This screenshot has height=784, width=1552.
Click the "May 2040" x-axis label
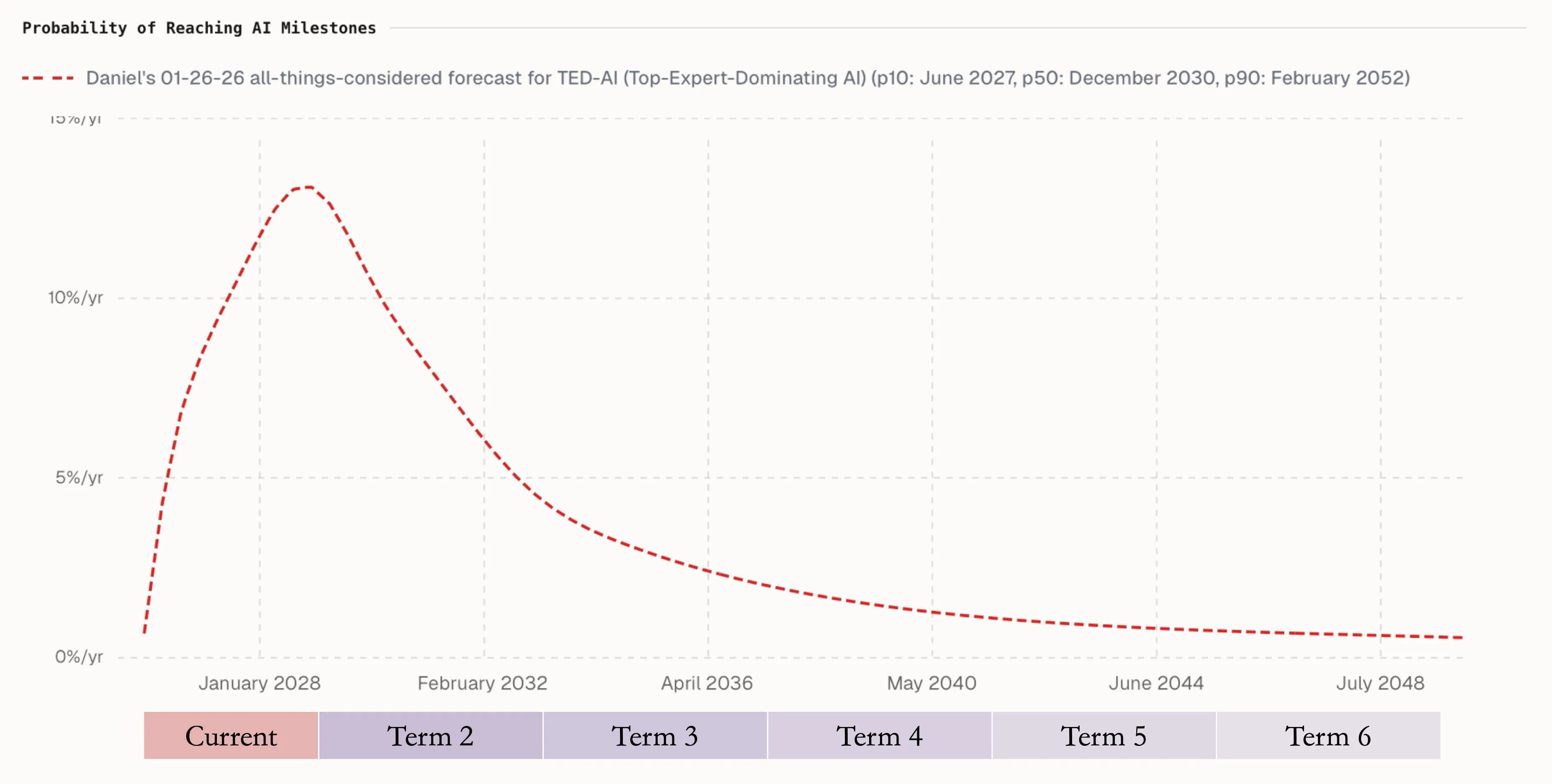click(932, 683)
